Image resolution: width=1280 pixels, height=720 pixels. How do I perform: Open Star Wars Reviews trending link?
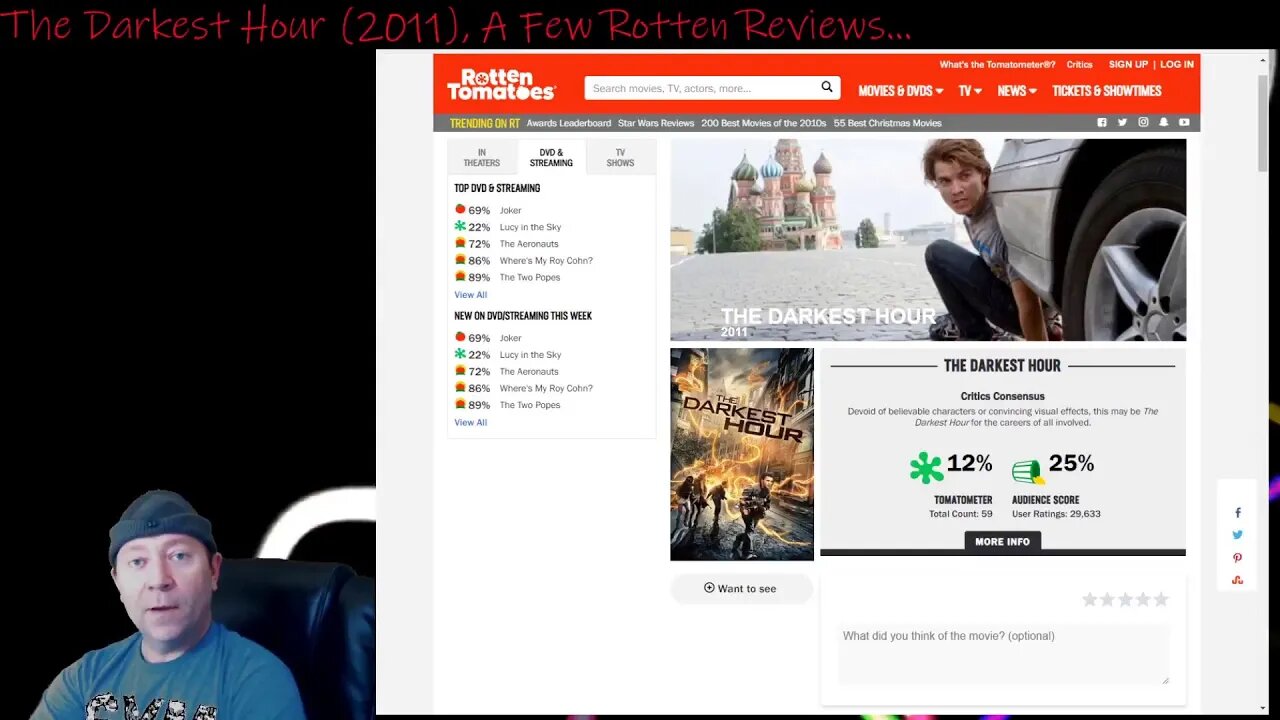click(x=656, y=123)
